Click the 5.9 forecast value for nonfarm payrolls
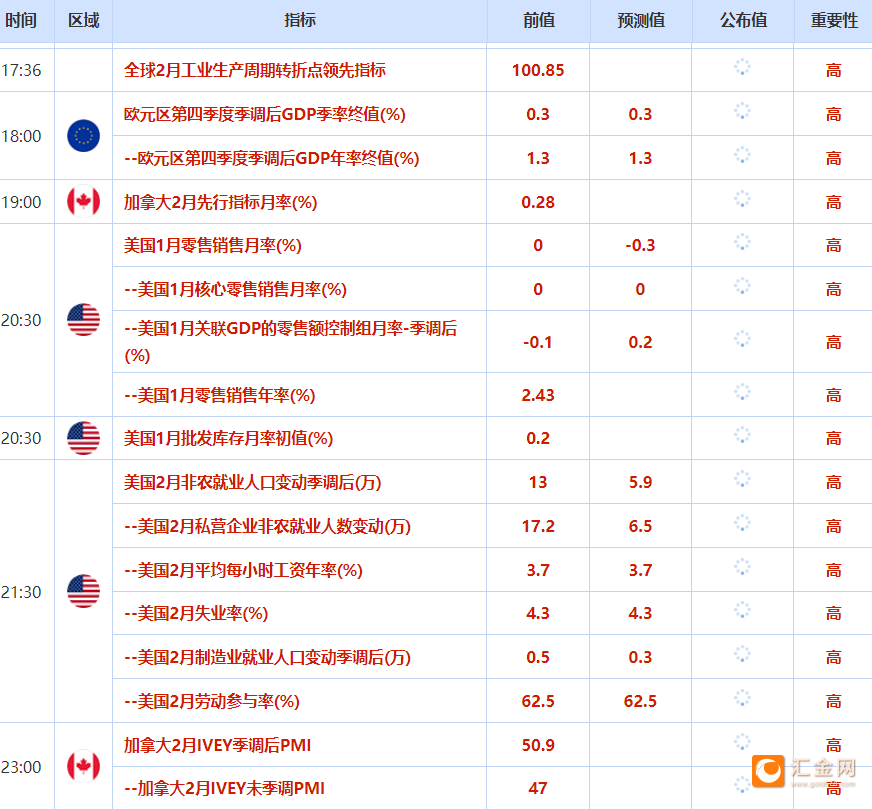The height and width of the screenshot is (810, 872). [x=639, y=481]
